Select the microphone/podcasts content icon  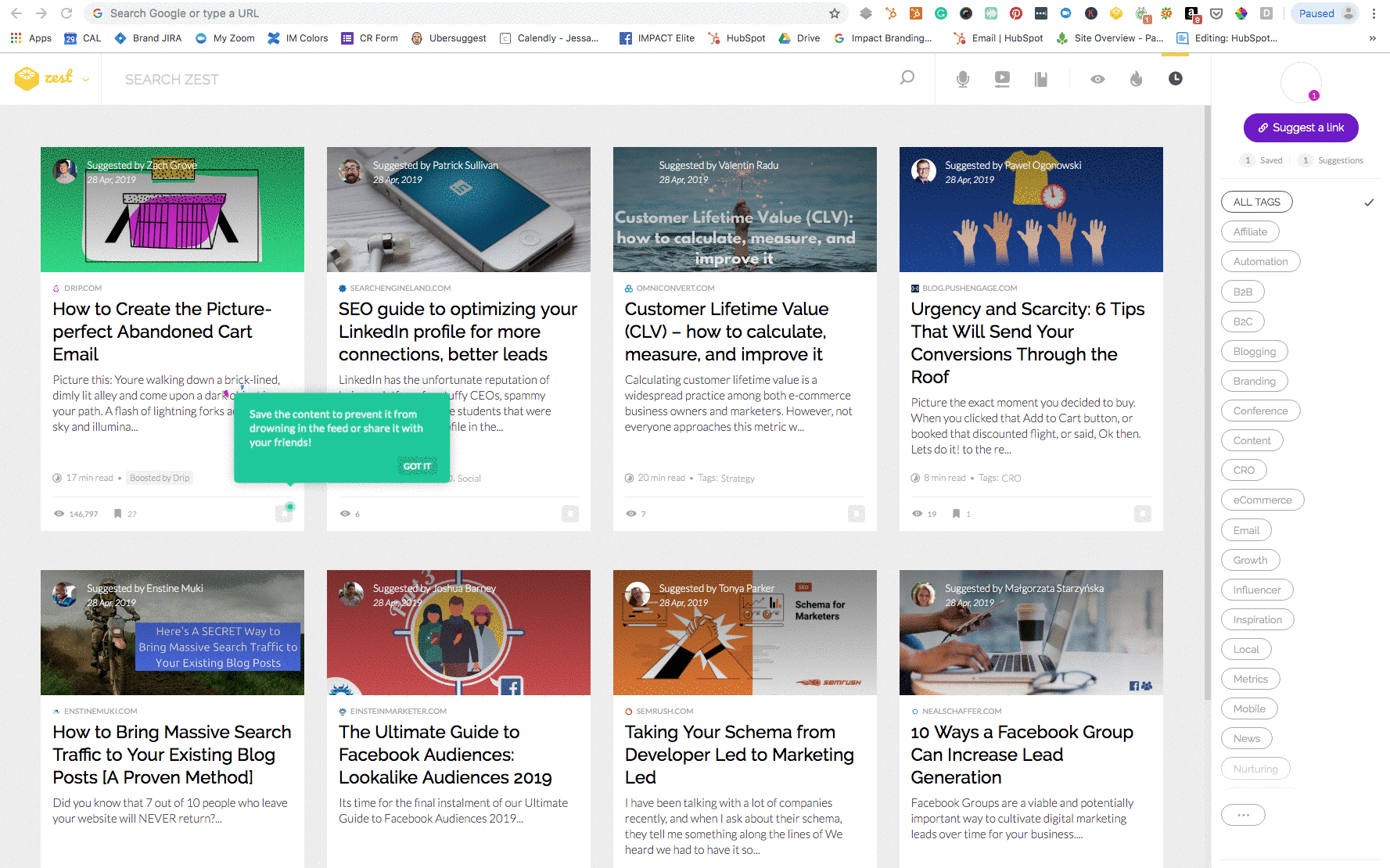point(962,78)
